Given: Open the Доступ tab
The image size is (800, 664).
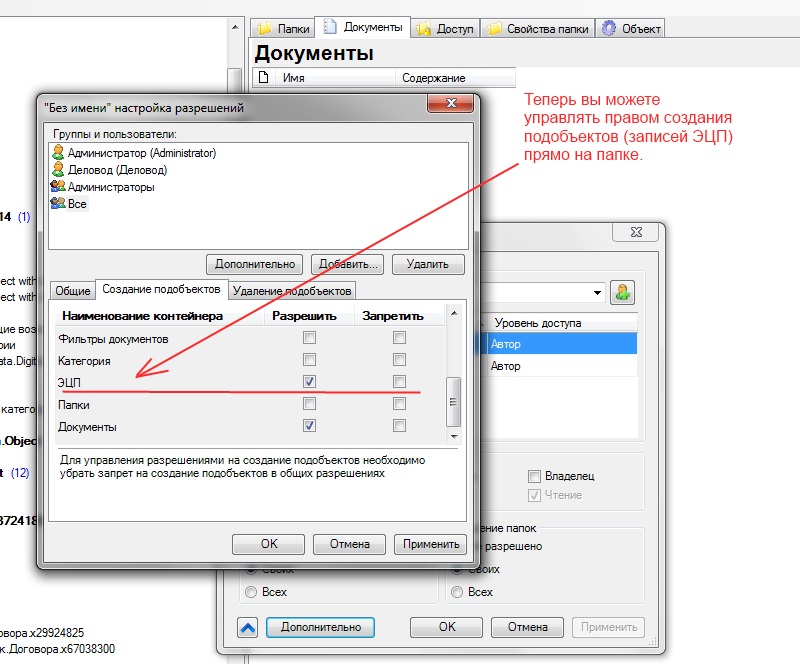Looking at the screenshot, I should point(445,29).
